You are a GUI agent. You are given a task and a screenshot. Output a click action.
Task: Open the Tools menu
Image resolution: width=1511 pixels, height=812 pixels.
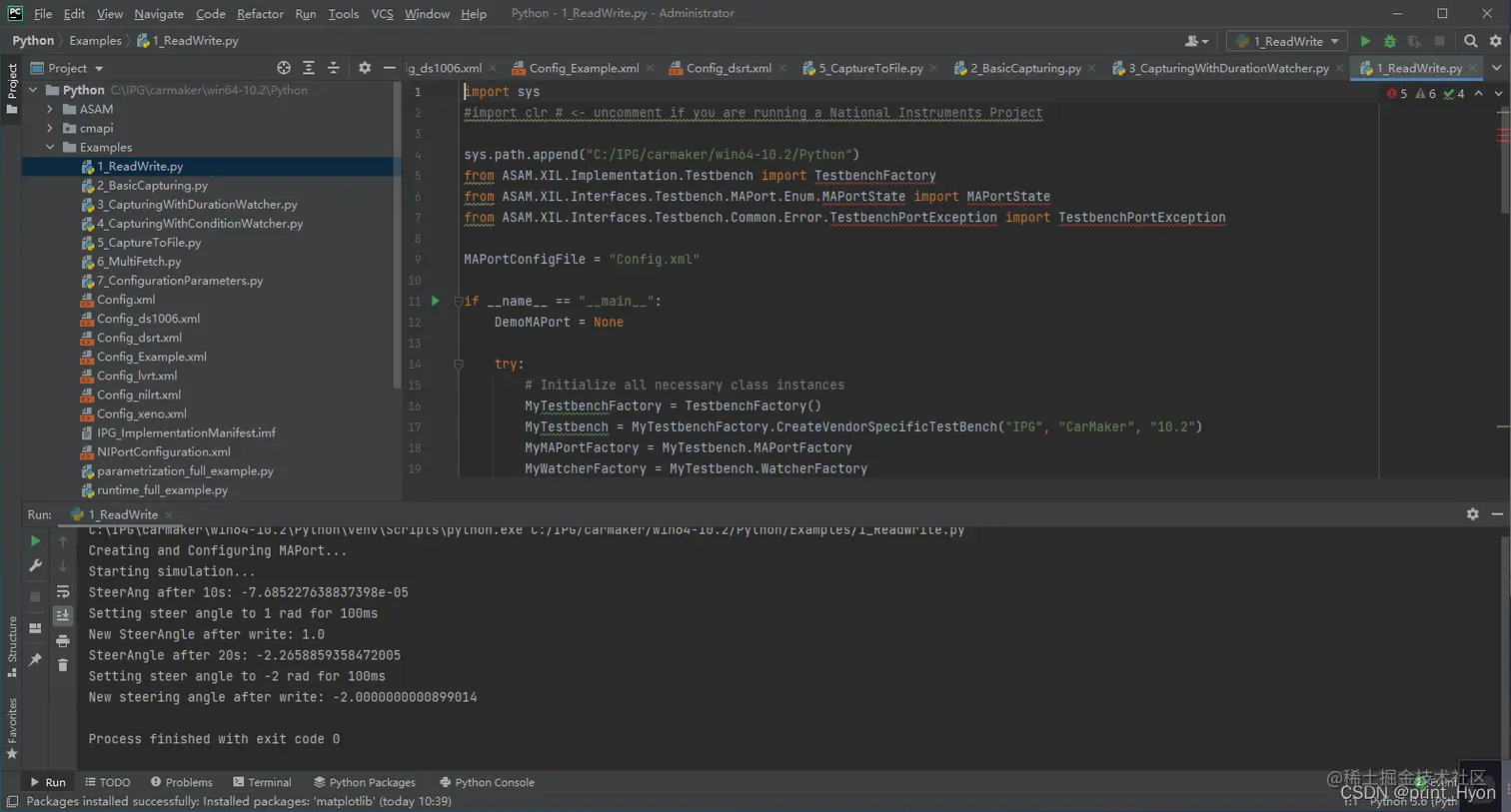pos(344,14)
